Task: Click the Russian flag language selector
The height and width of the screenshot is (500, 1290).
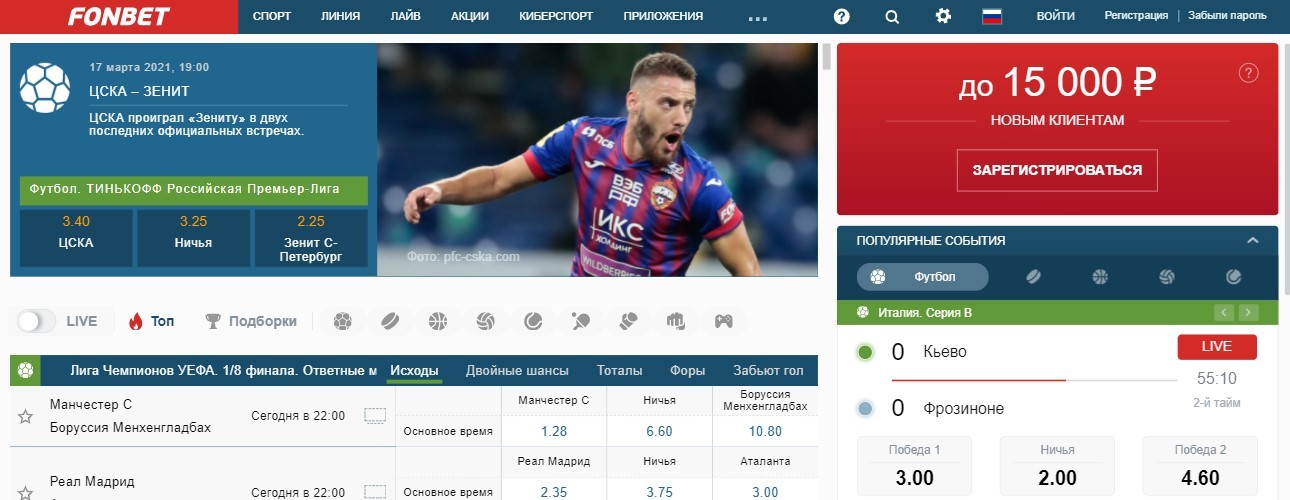Action: point(992,16)
